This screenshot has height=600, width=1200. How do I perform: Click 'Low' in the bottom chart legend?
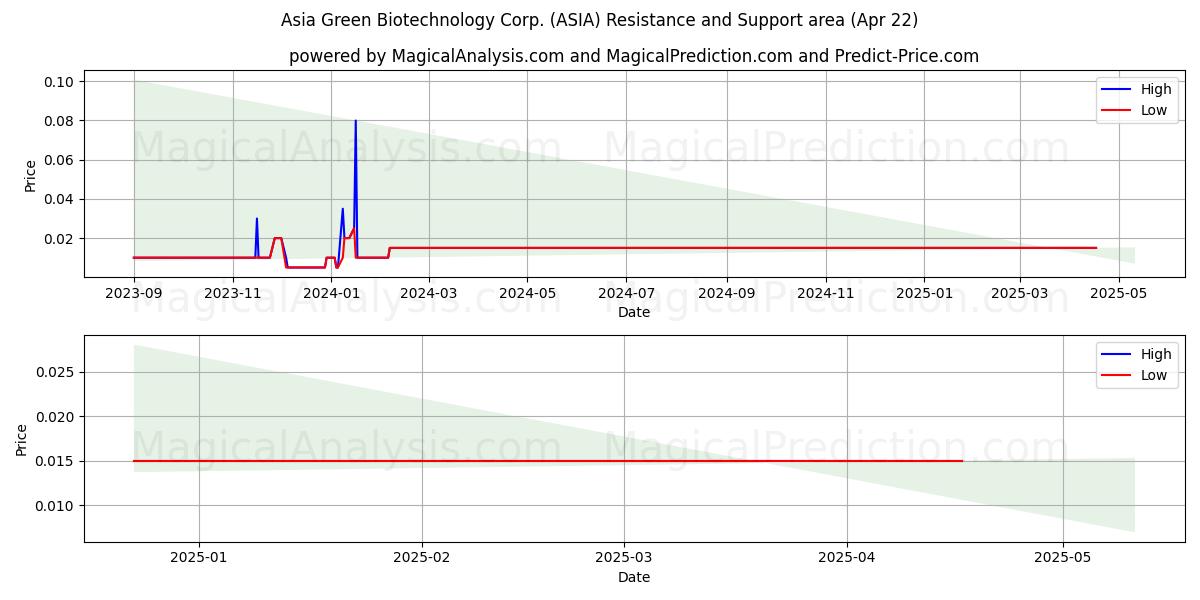pyautogui.click(x=1154, y=375)
